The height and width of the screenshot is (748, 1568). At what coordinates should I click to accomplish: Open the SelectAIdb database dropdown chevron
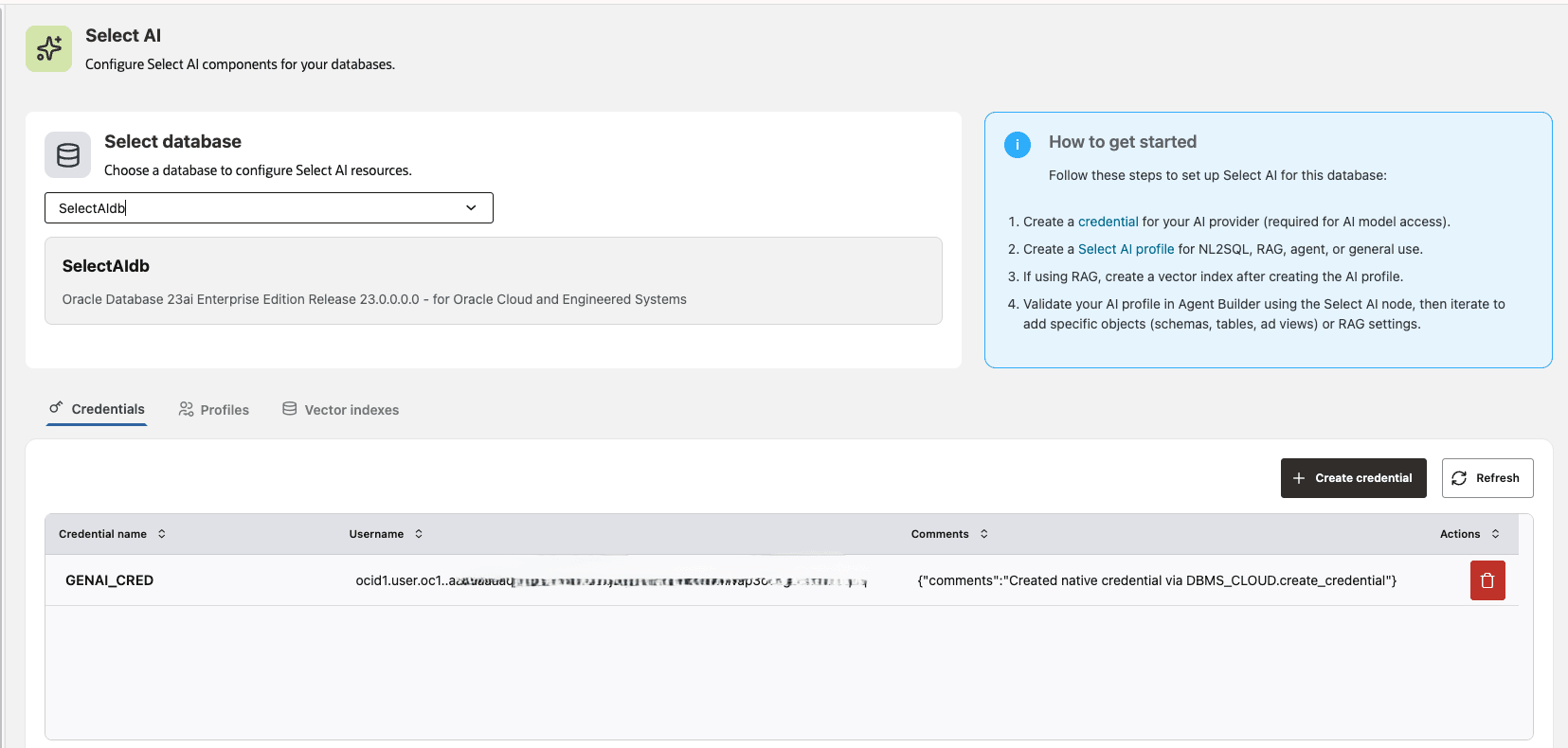click(x=471, y=208)
